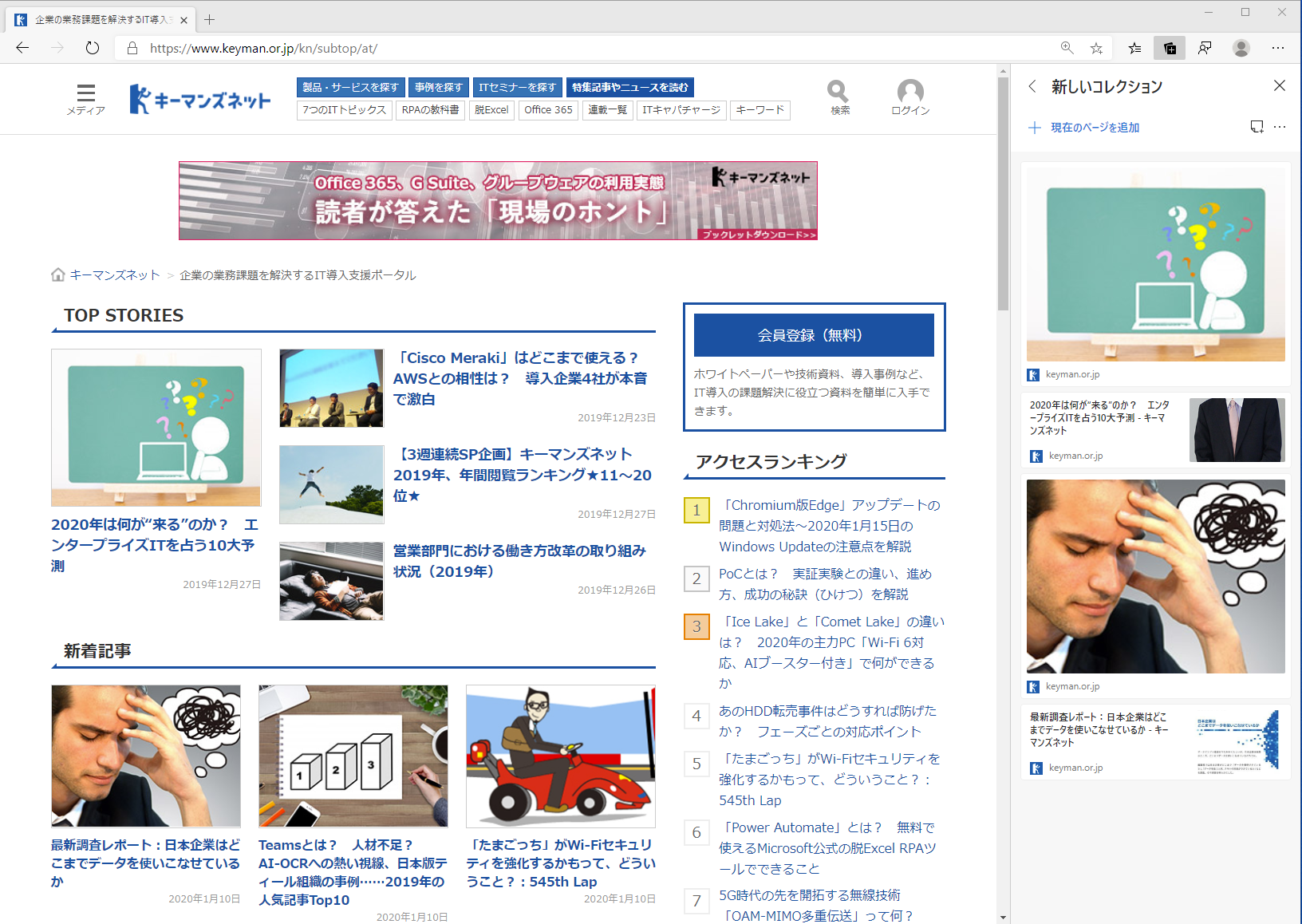Open the 脱Excel tab
The image size is (1302, 924).
tap(491, 110)
